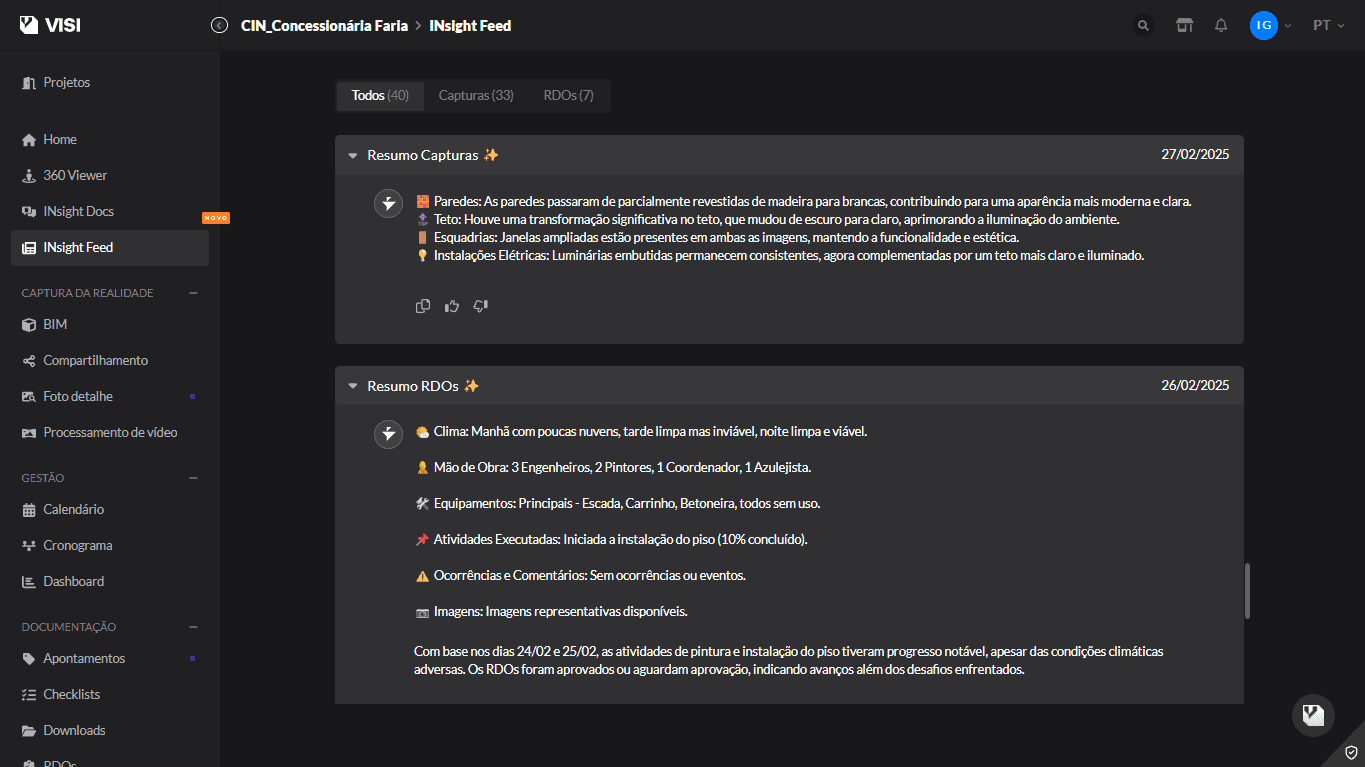Viewport: 1365px width, 767px height.
Task: Open the notifications bell
Action: pos(1221,26)
